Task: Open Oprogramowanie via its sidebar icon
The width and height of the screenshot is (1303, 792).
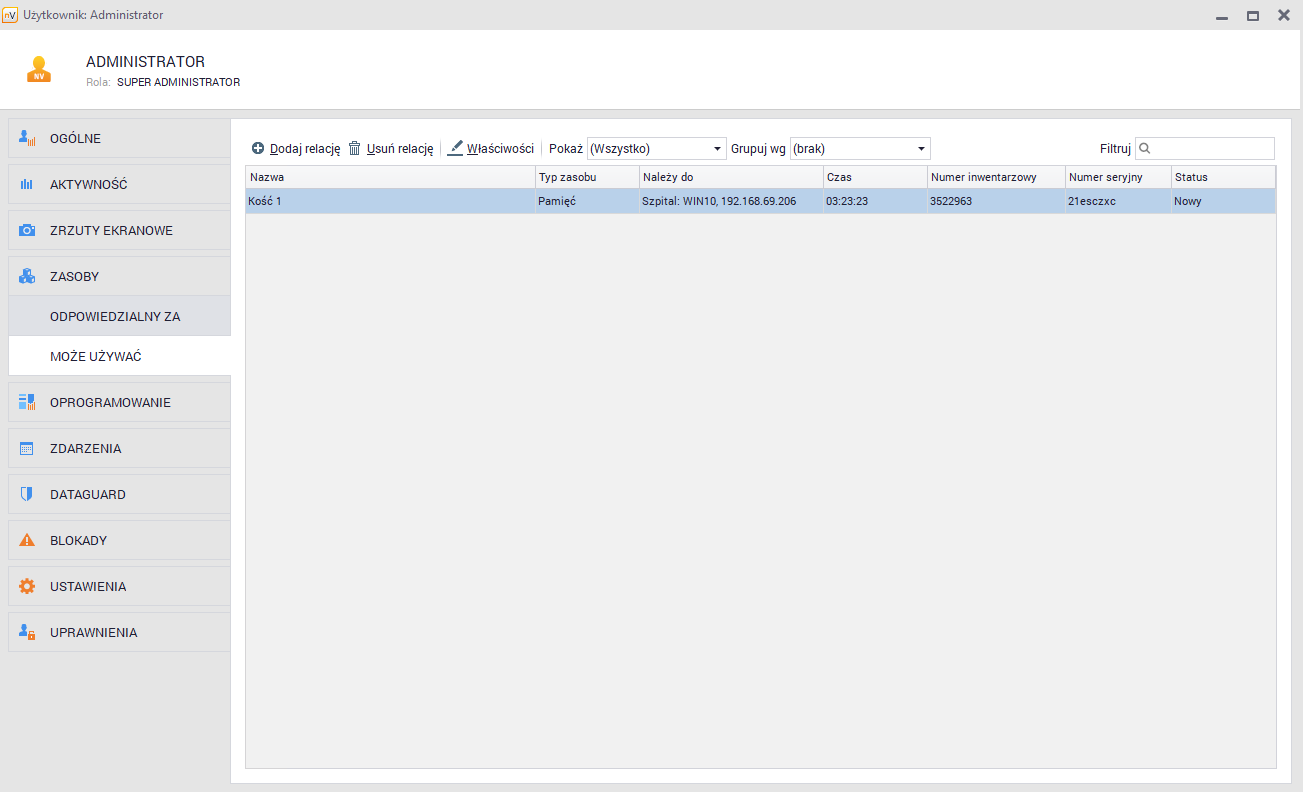Action: click(x=27, y=403)
